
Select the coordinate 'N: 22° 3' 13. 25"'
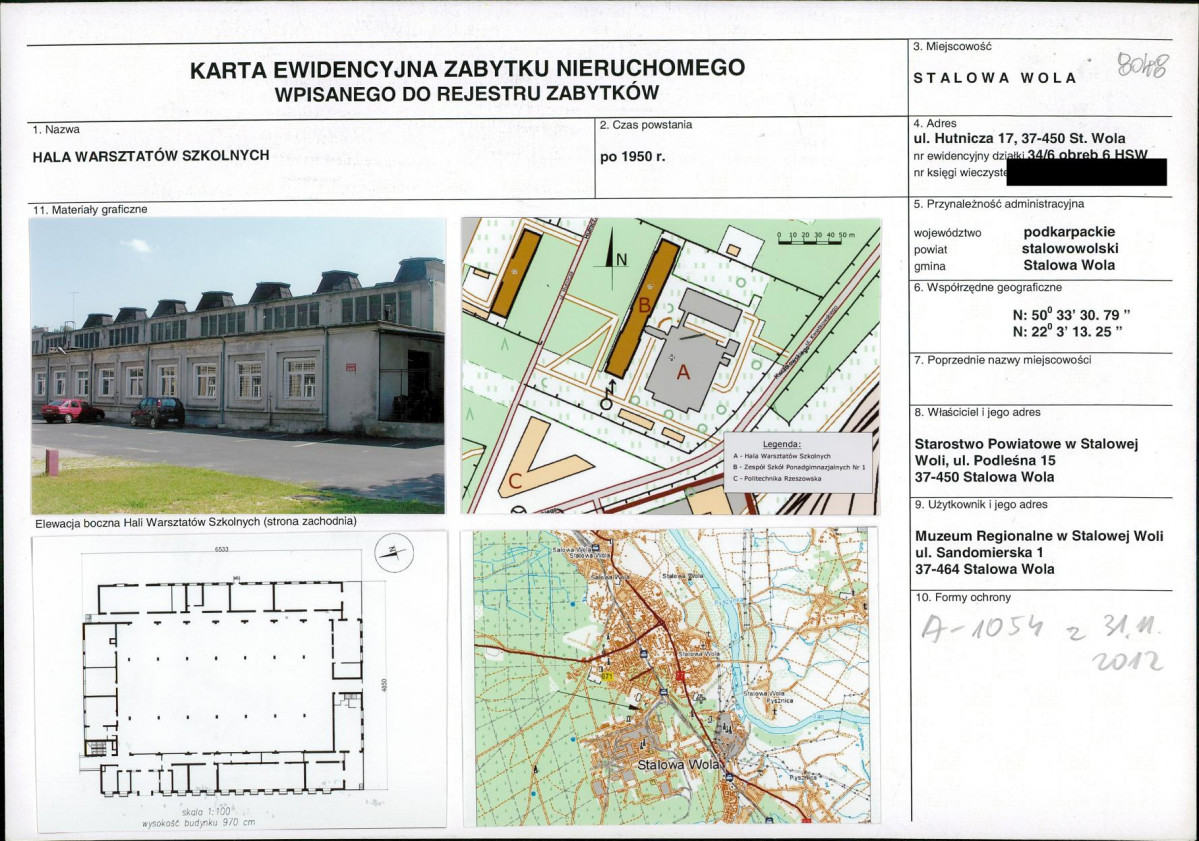tap(1067, 331)
